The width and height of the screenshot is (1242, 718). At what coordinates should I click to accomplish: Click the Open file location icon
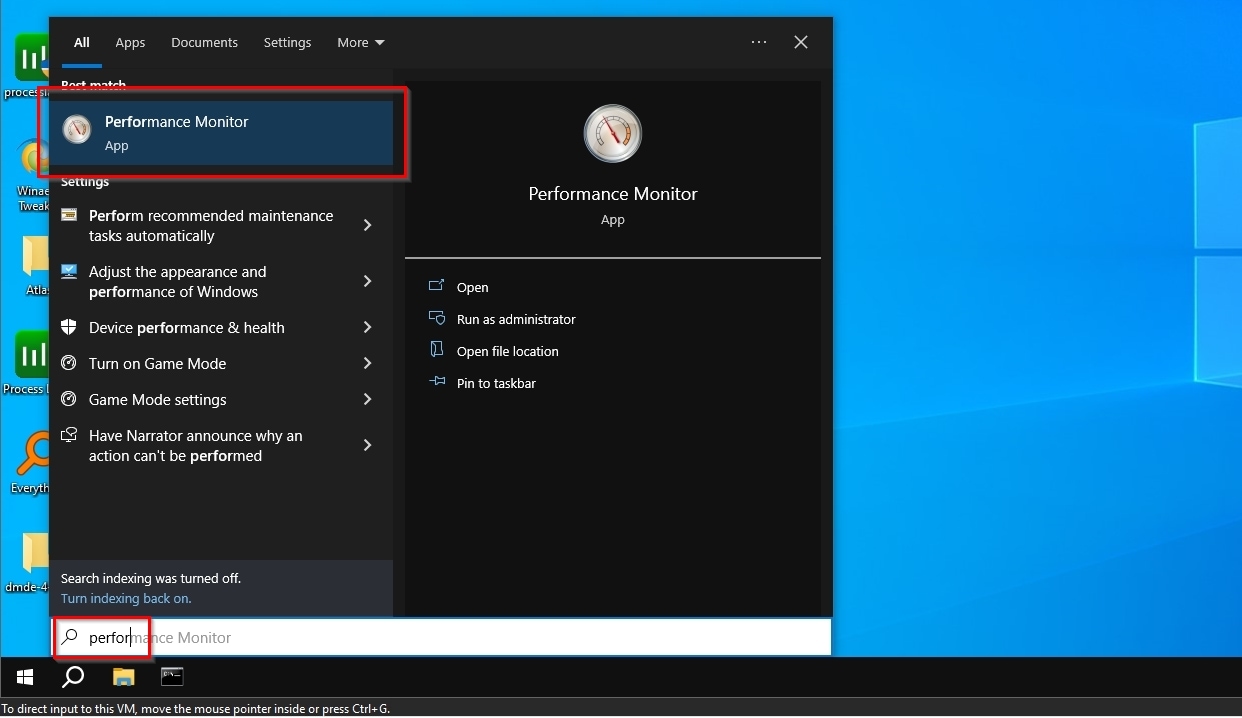tap(437, 350)
